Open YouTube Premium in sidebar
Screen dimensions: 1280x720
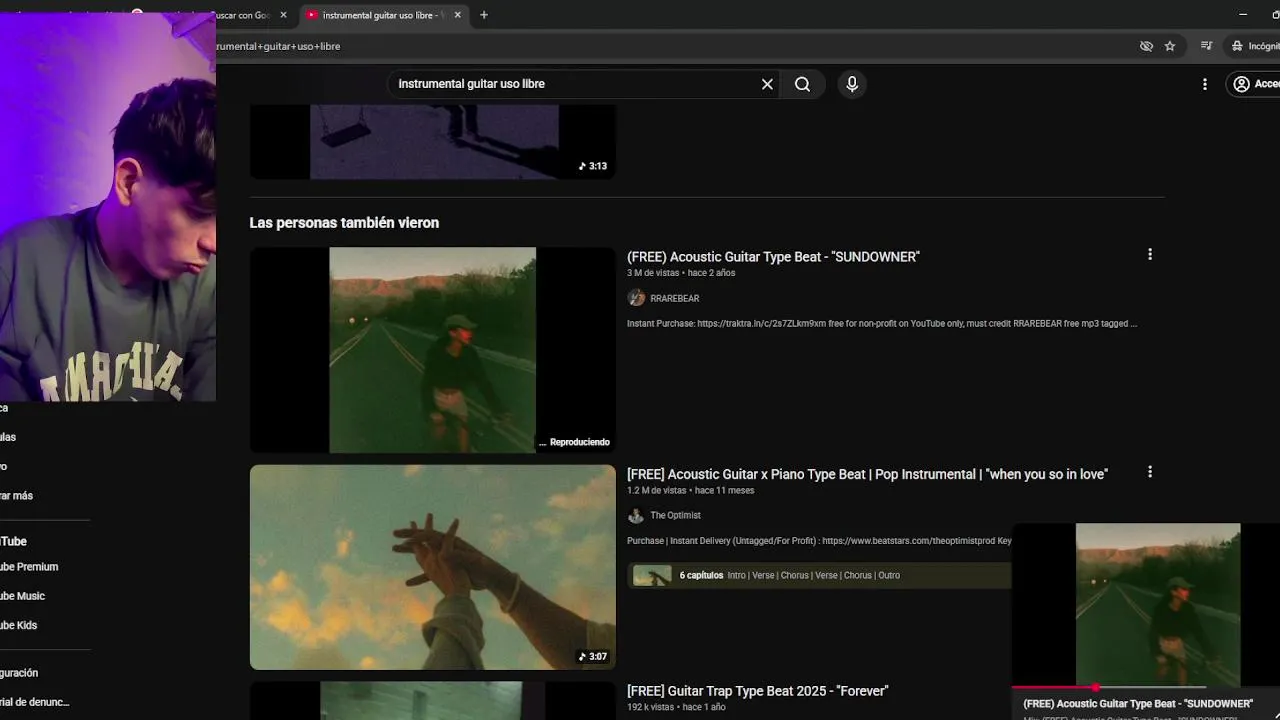pos(30,567)
